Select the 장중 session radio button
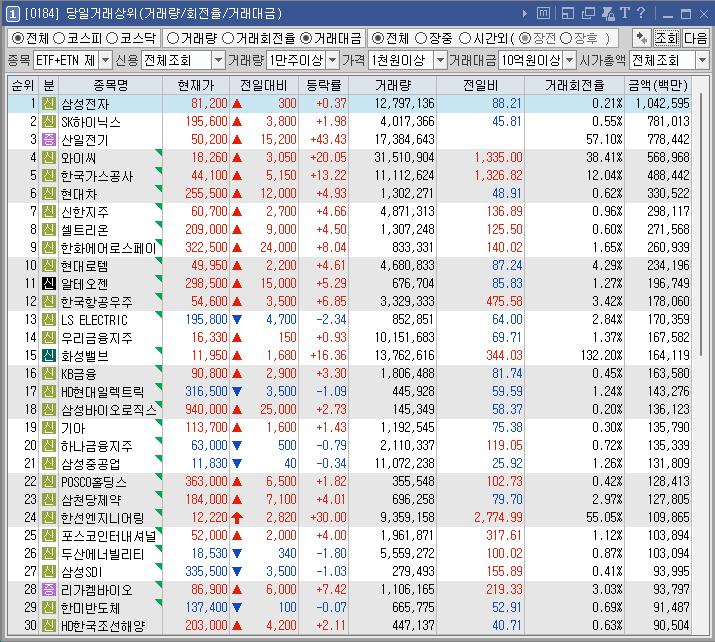Viewport: 715px width, 642px height. 421,38
